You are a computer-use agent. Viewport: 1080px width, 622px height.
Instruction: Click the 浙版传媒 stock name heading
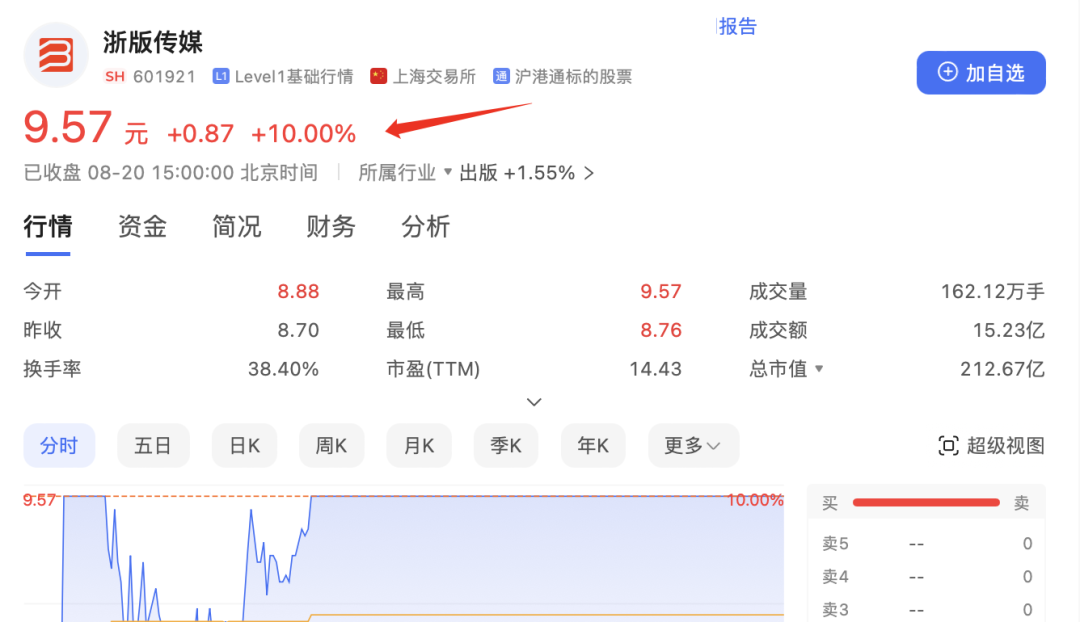click(x=153, y=42)
